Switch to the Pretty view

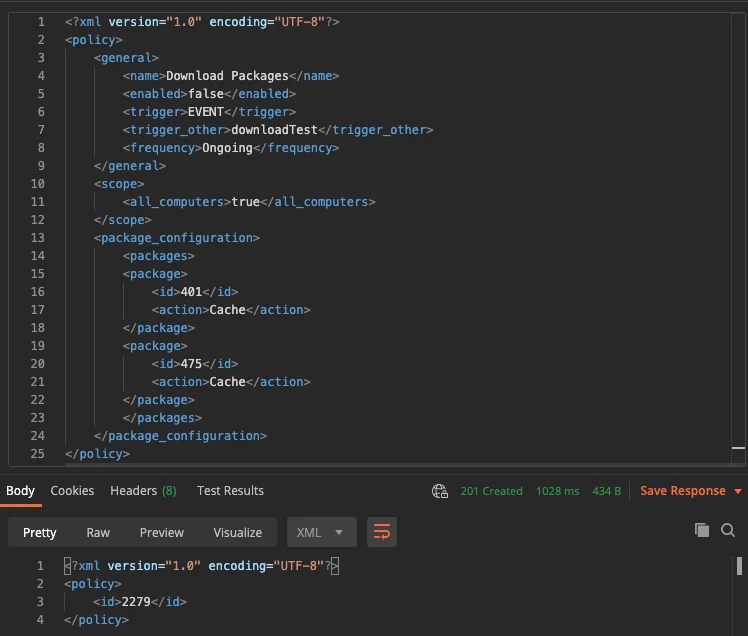(40, 532)
